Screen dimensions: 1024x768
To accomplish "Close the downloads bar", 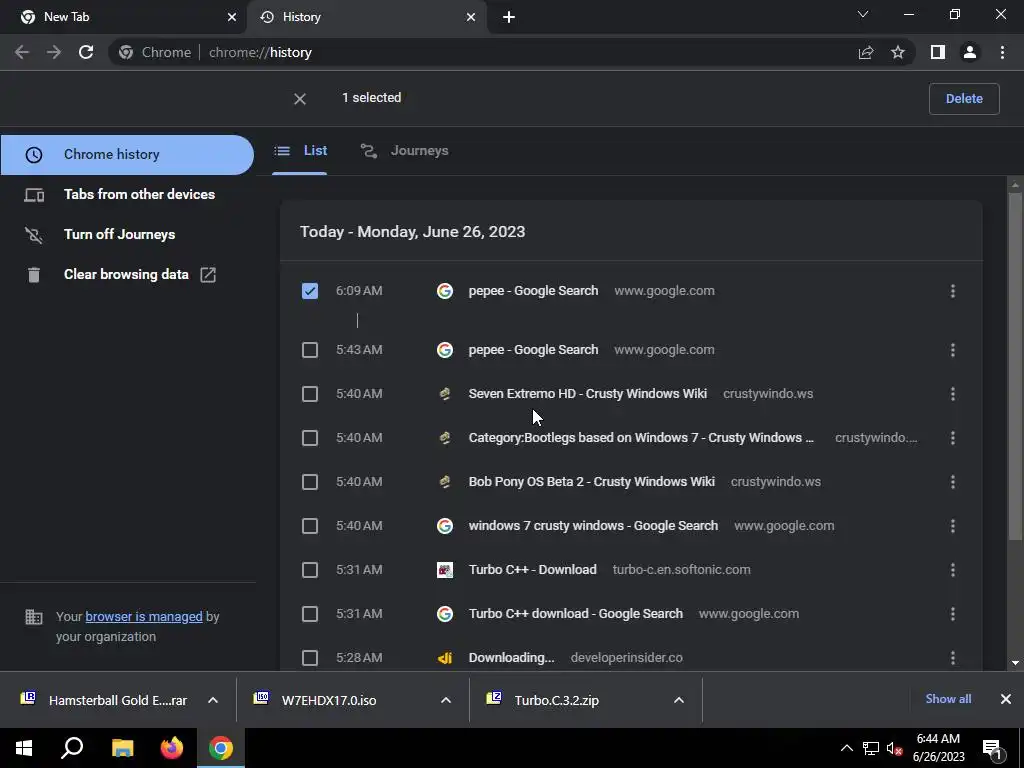I will (x=1006, y=699).
